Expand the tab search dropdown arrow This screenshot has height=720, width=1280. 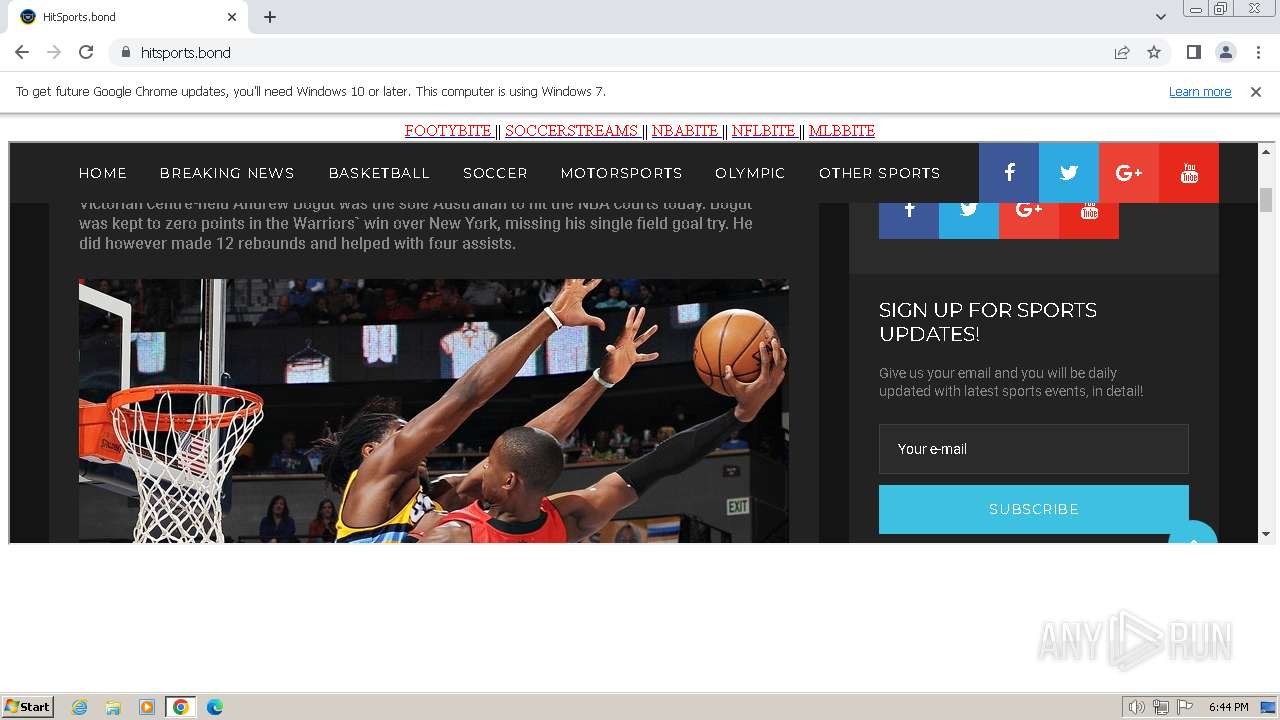coord(1160,17)
